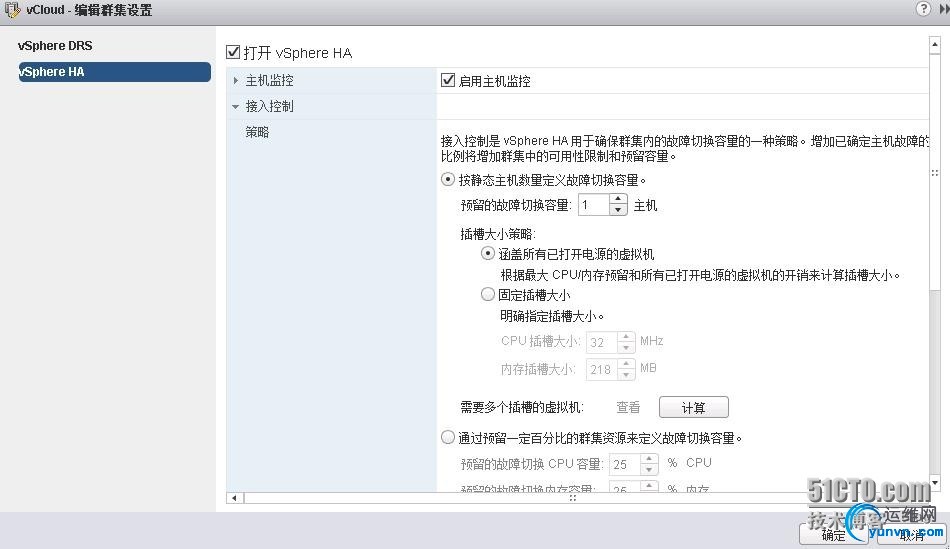The image size is (950, 549).
Task: Click the 插槽大小策略 label
Action: click(x=498, y=234)
